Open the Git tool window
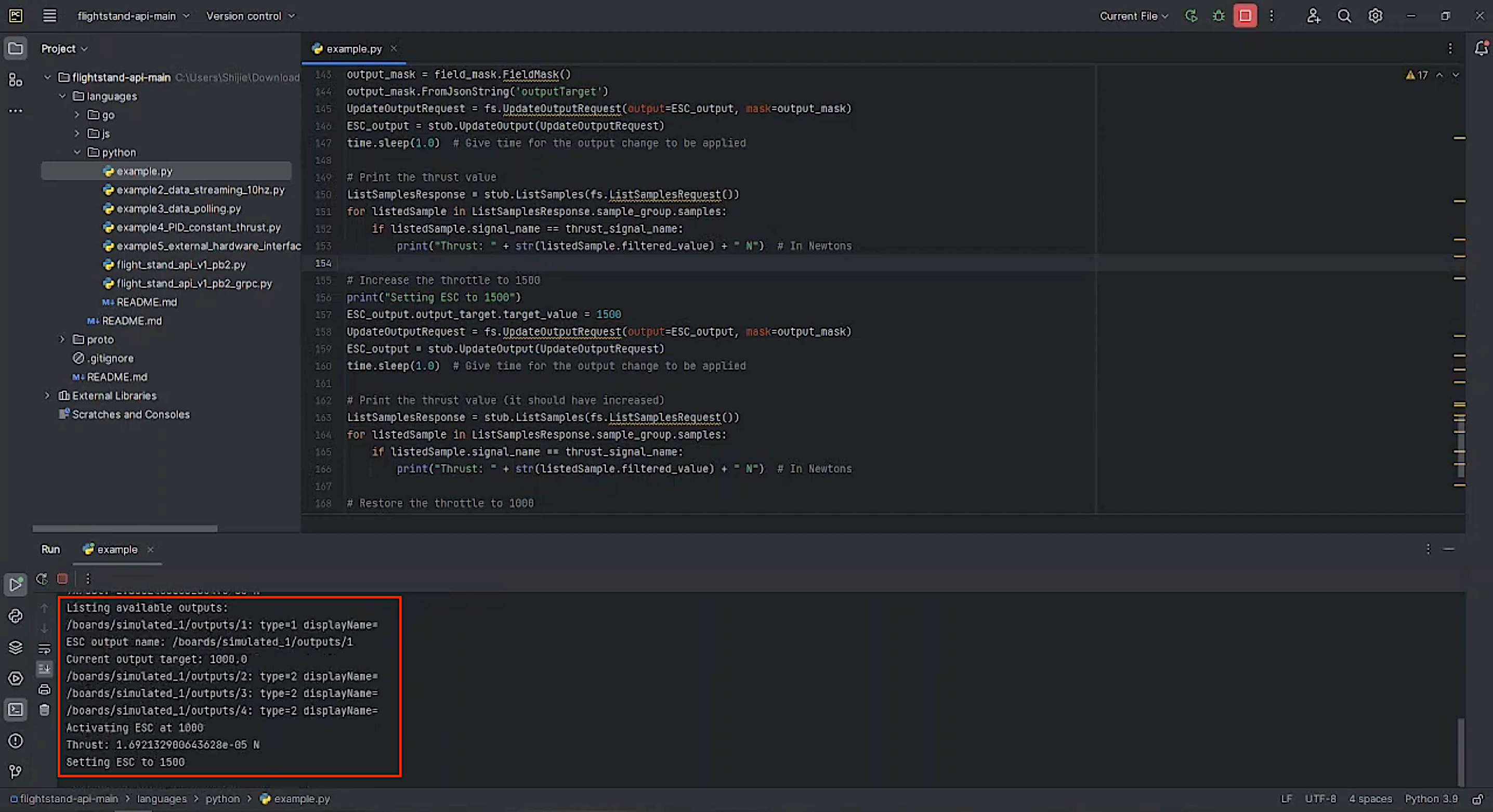This screenshot has width=1493, height=812. [16, 771]
